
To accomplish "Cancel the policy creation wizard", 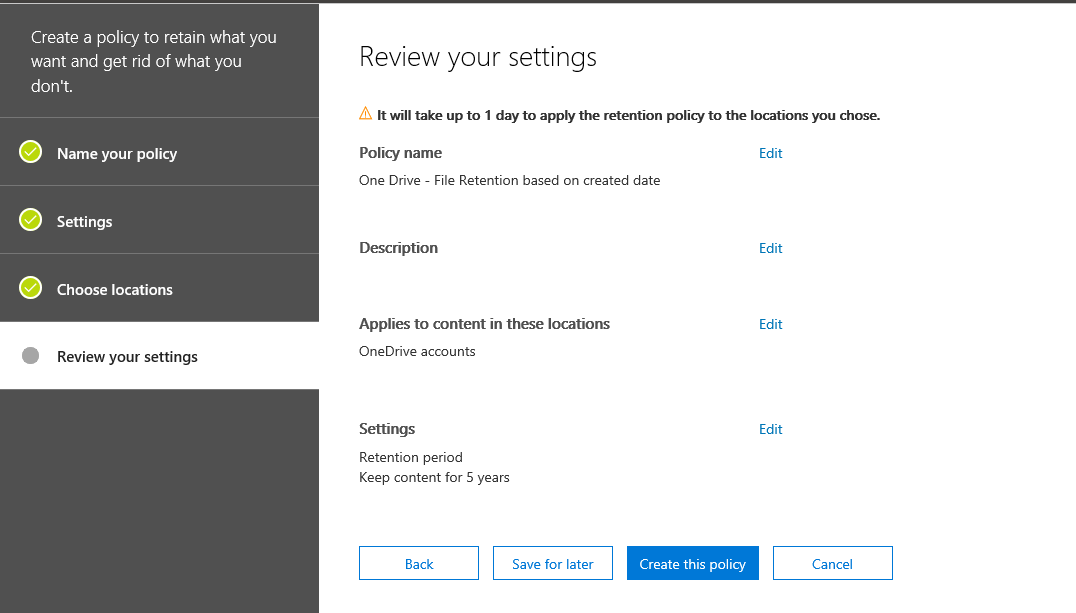I will [x=832, y=564].
